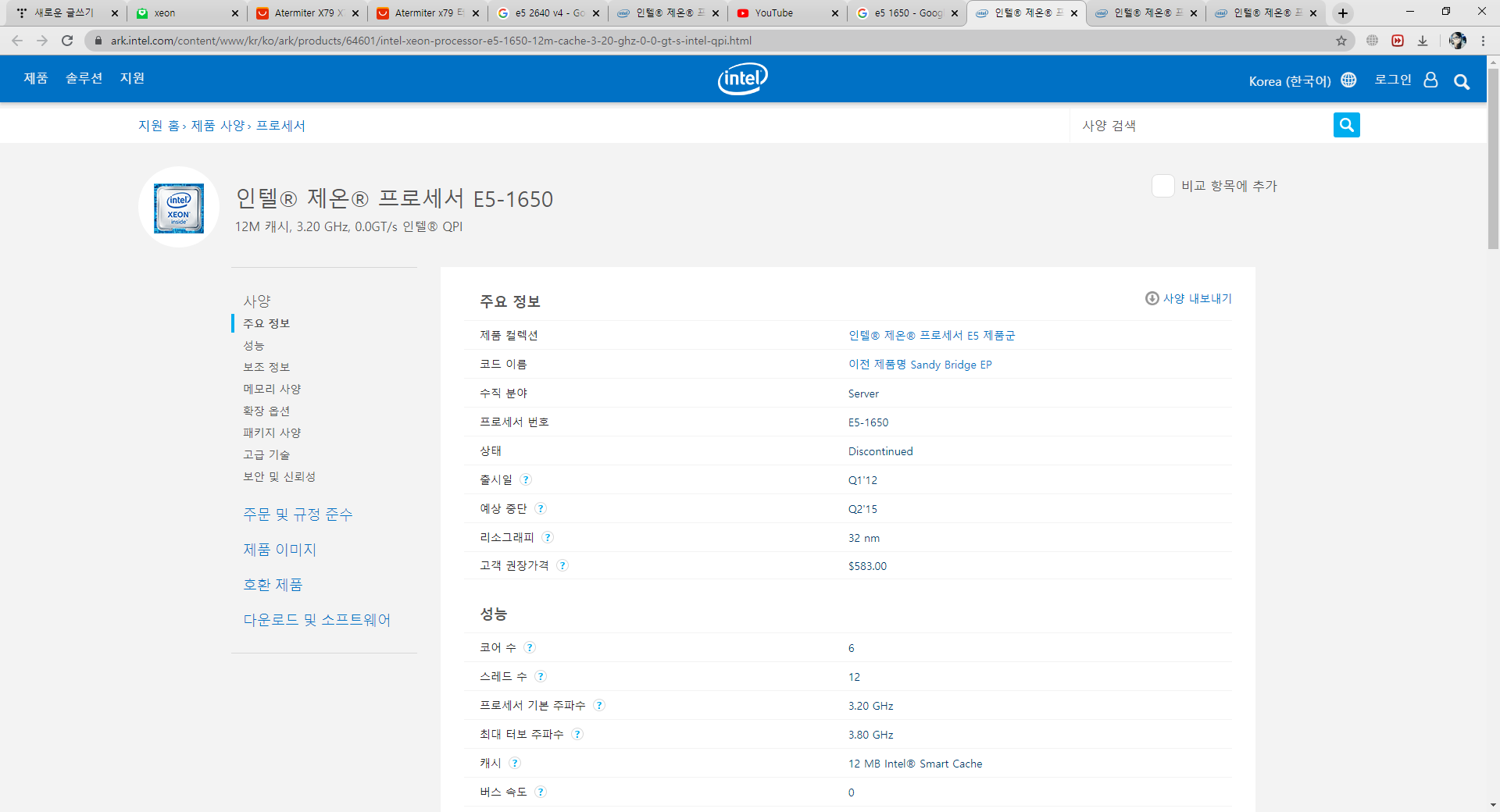This screenshot has width=1500, height=812.
Task: Open the 지원 menu in header
Action: (132, 78)
